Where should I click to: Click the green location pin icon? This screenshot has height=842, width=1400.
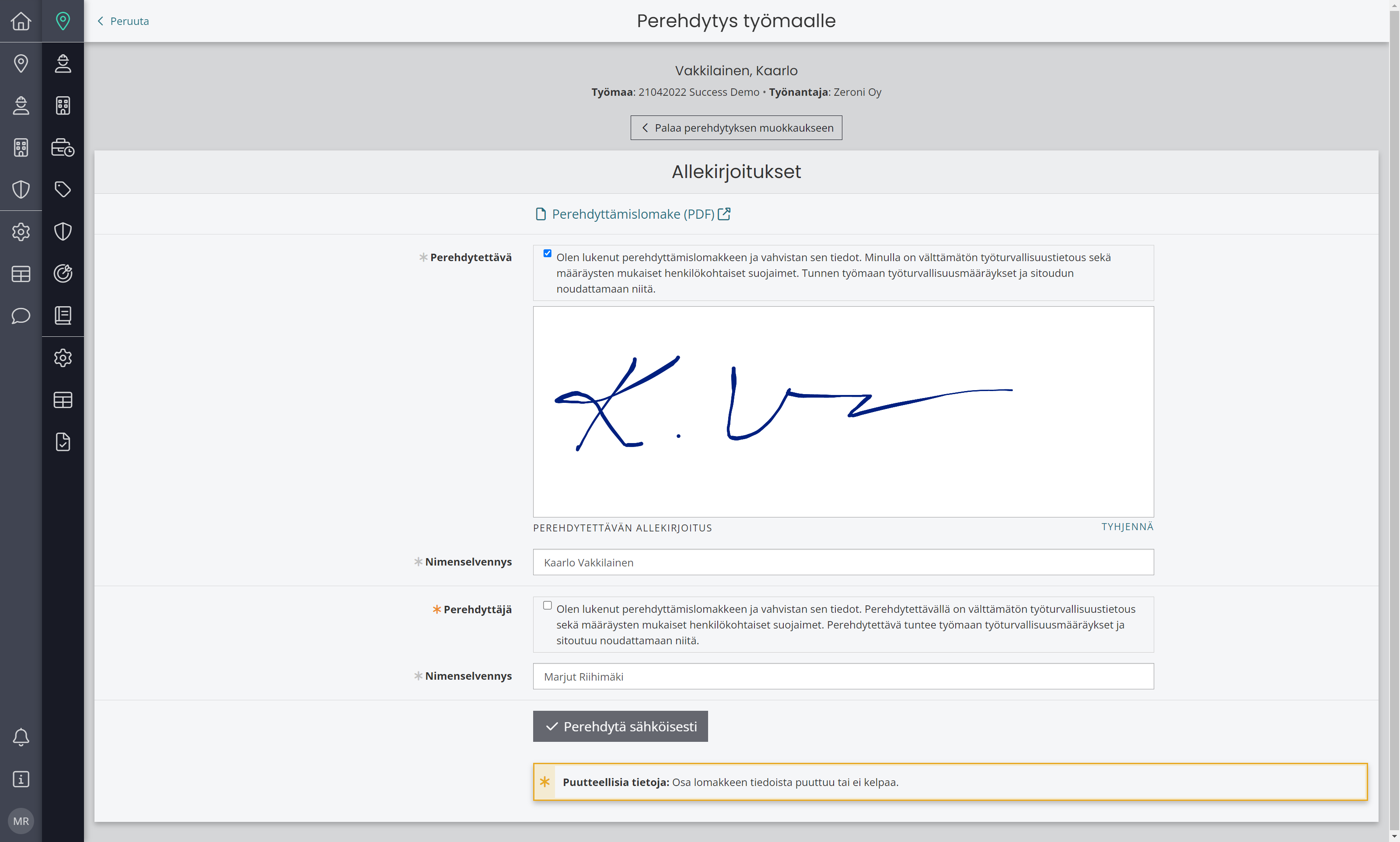[63, 21]
